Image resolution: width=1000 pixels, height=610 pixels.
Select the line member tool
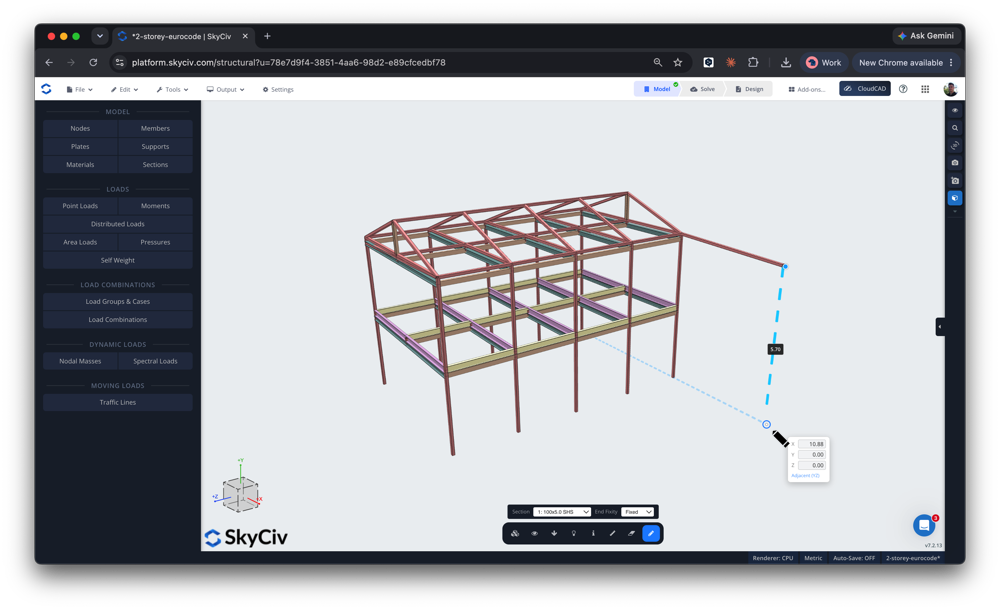[612, 533]
